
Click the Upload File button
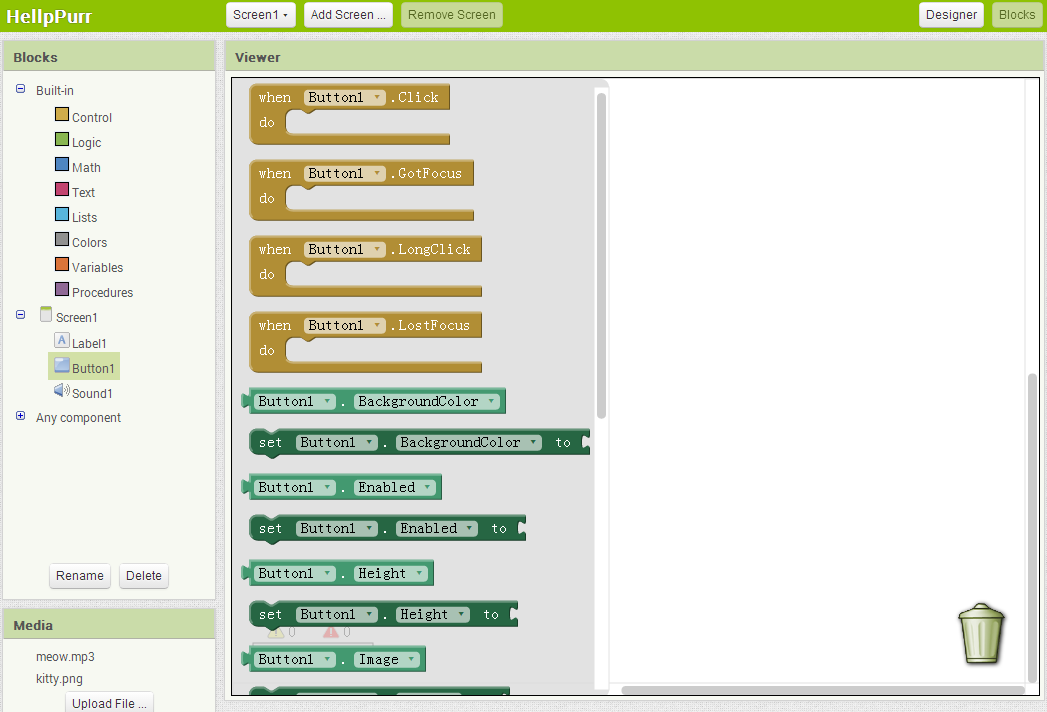(x=110, y=703)
